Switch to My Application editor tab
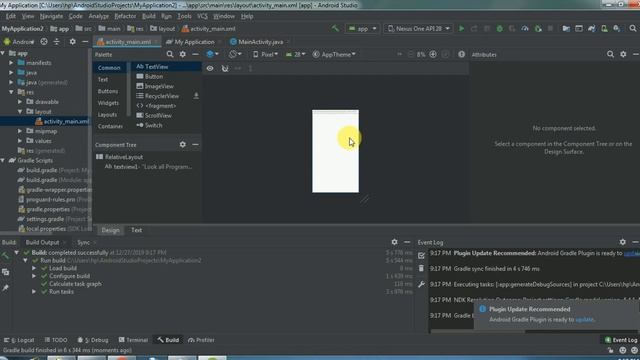The height and width of the screenshot is (360, 640). (x=194, y=42)
